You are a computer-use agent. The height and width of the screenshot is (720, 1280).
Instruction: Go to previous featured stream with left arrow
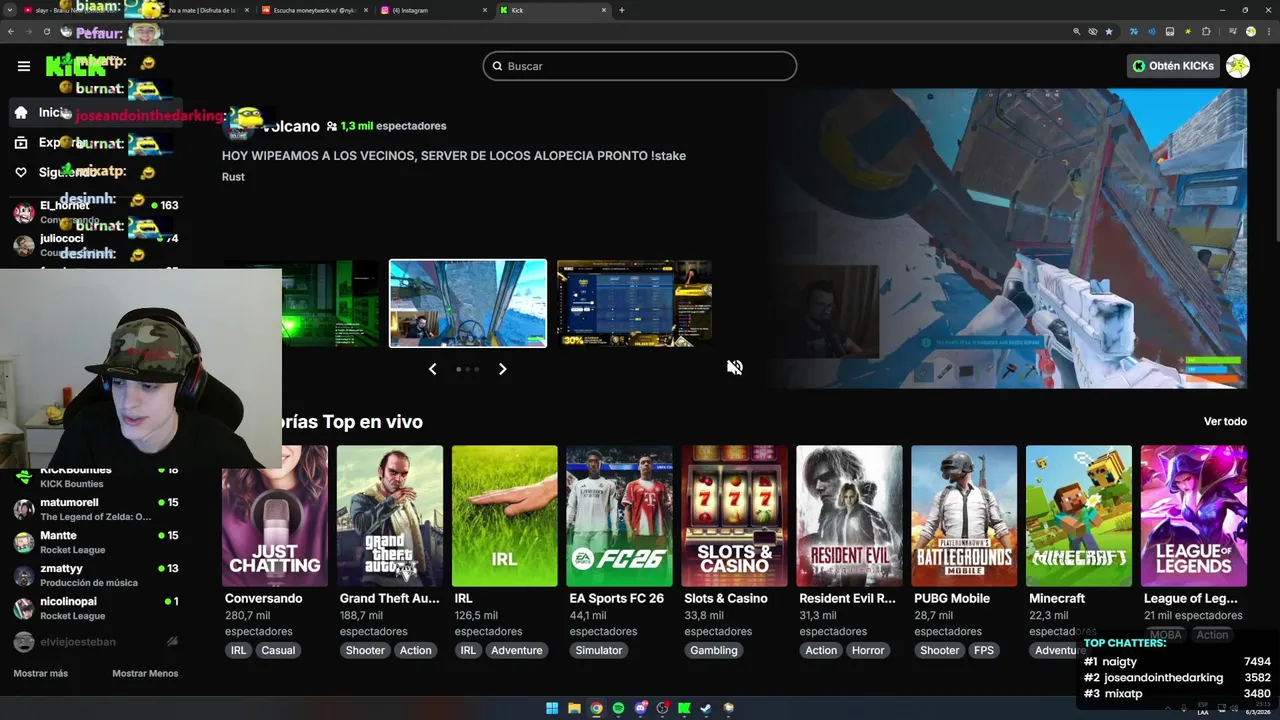point(432,369)
